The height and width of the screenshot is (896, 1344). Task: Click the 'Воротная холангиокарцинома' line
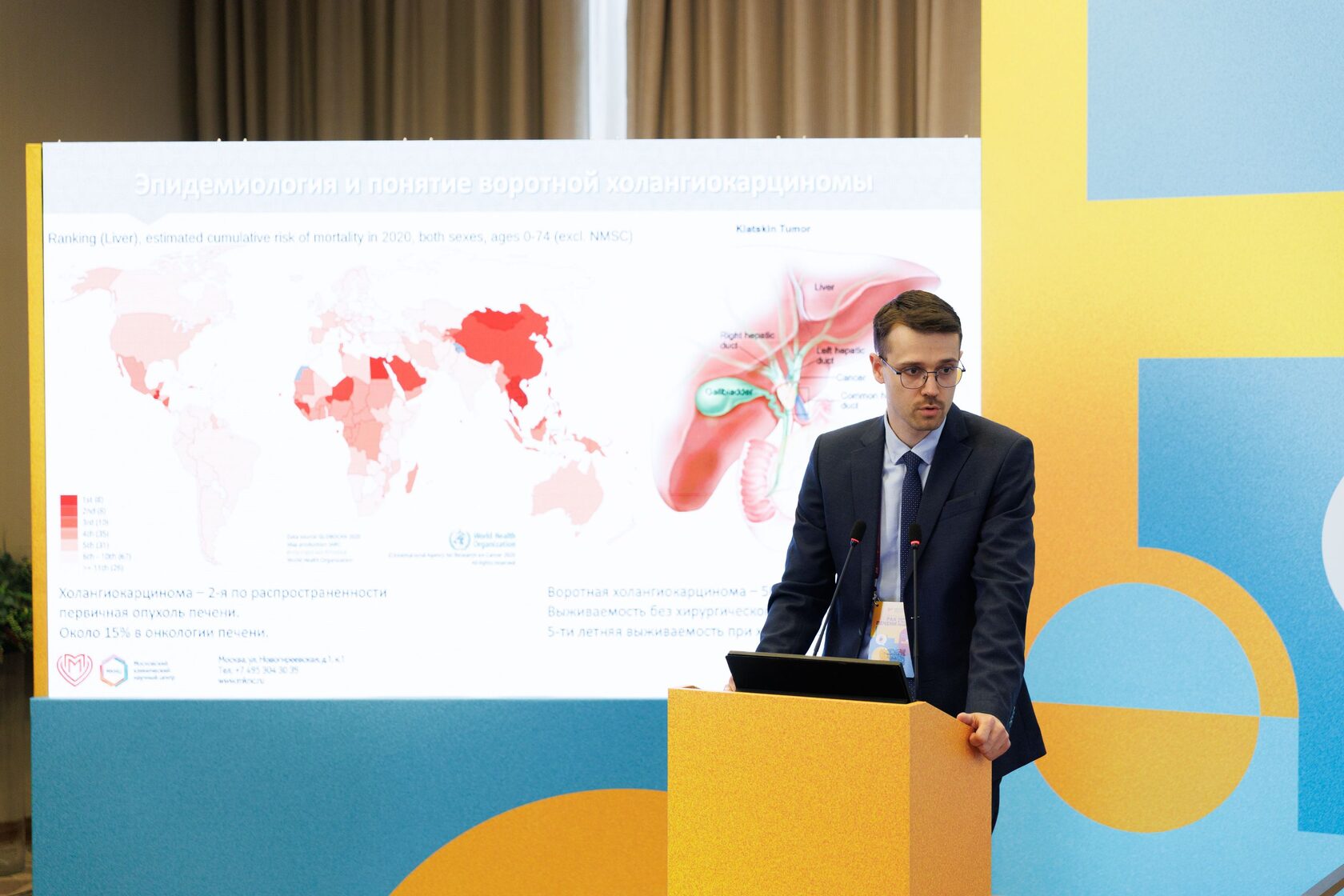tap(658, 592)
